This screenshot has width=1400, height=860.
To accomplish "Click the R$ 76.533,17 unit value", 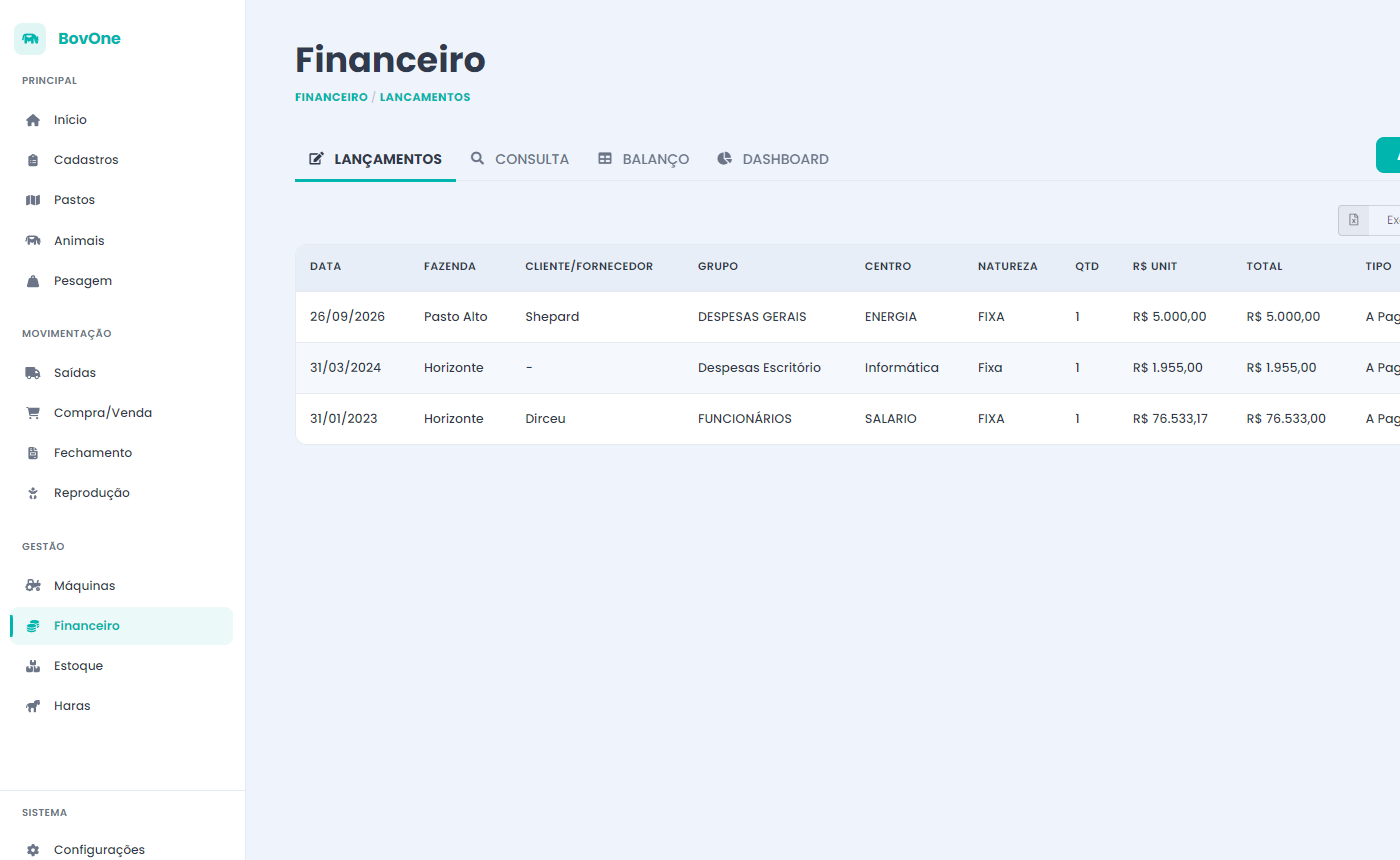I will [1170, 419].
